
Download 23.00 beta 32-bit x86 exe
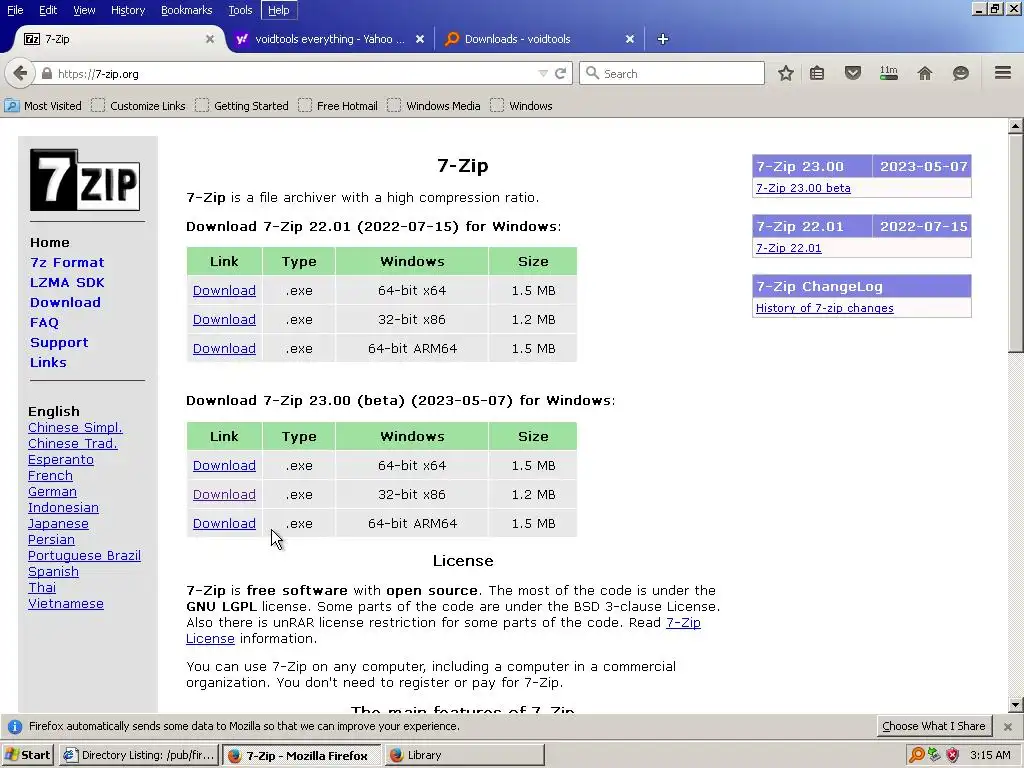[x=224, y=494]
